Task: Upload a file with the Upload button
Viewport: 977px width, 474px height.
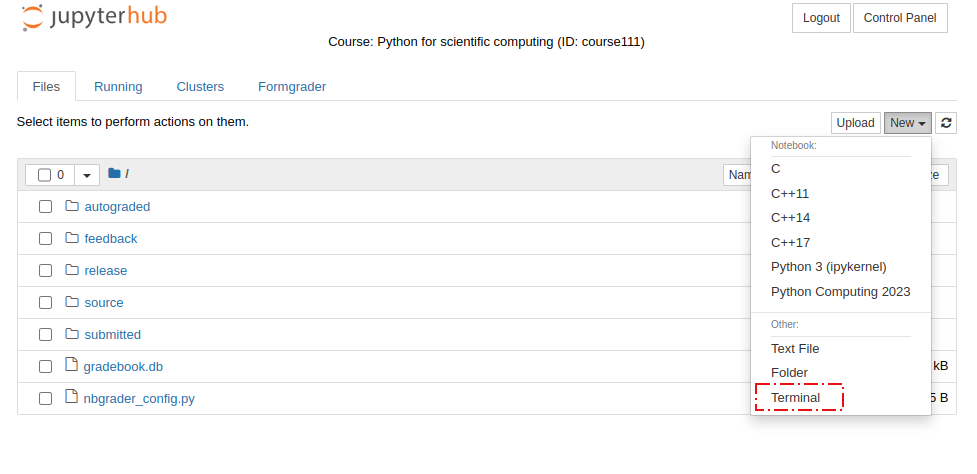Action: pyautogui.click(x=855, y=123)
